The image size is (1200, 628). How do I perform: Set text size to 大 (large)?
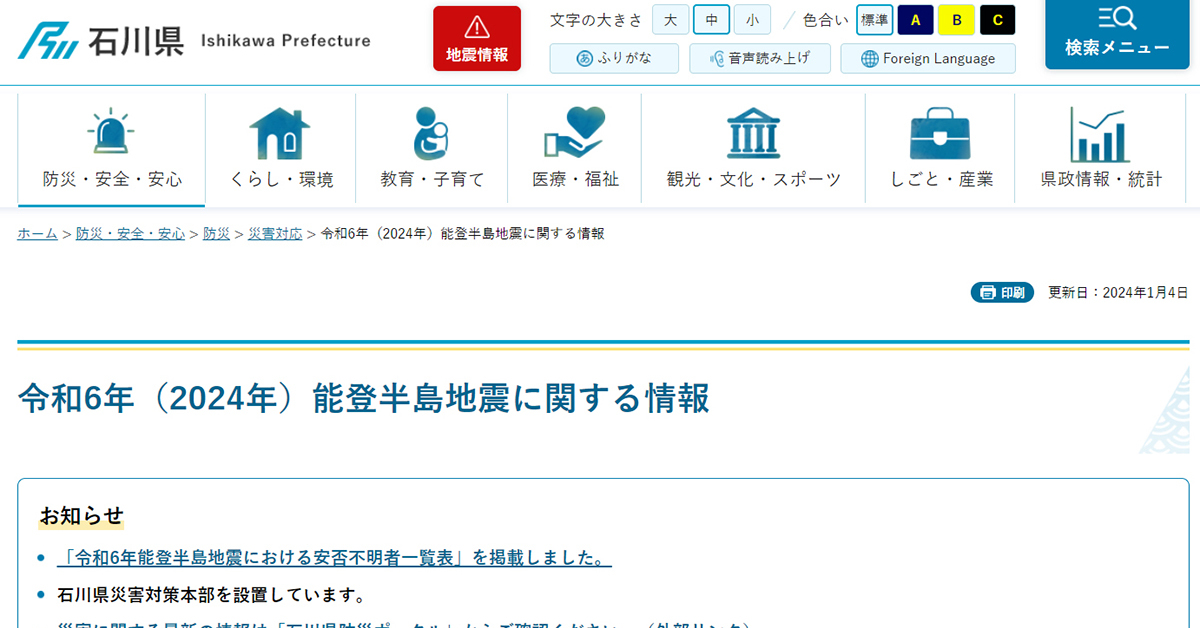[x=671, y=20]
